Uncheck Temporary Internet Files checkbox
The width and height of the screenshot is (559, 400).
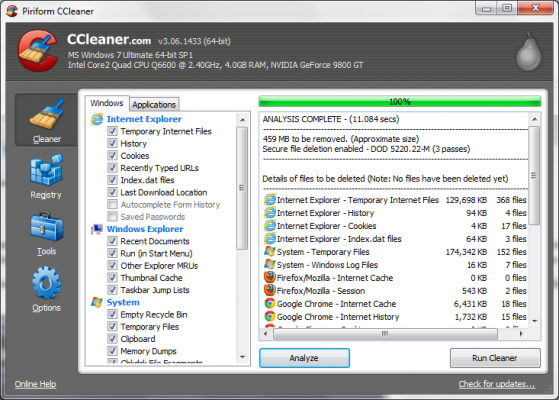[112, 131]
